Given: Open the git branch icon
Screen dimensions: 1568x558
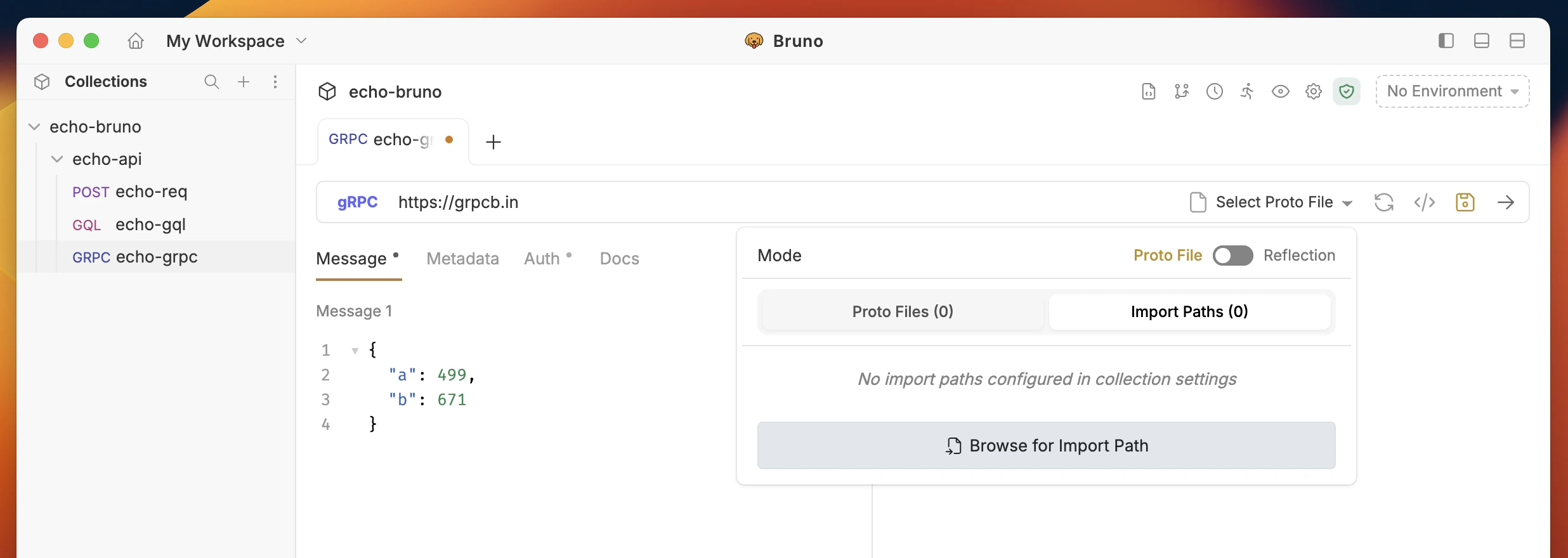Looking at the screenshot, I should point(1181,92).
